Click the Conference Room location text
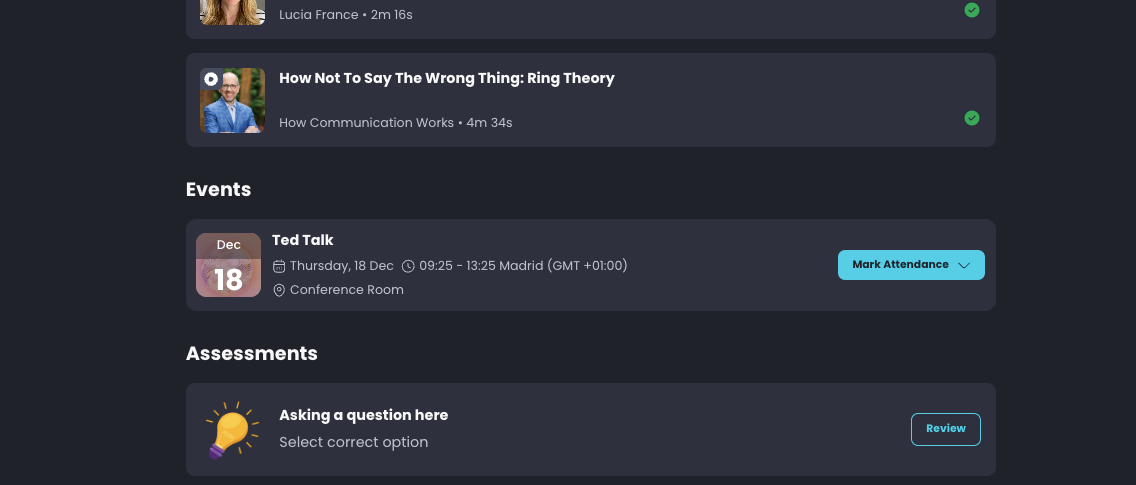 pyautogui.click(x=346, y=290)
